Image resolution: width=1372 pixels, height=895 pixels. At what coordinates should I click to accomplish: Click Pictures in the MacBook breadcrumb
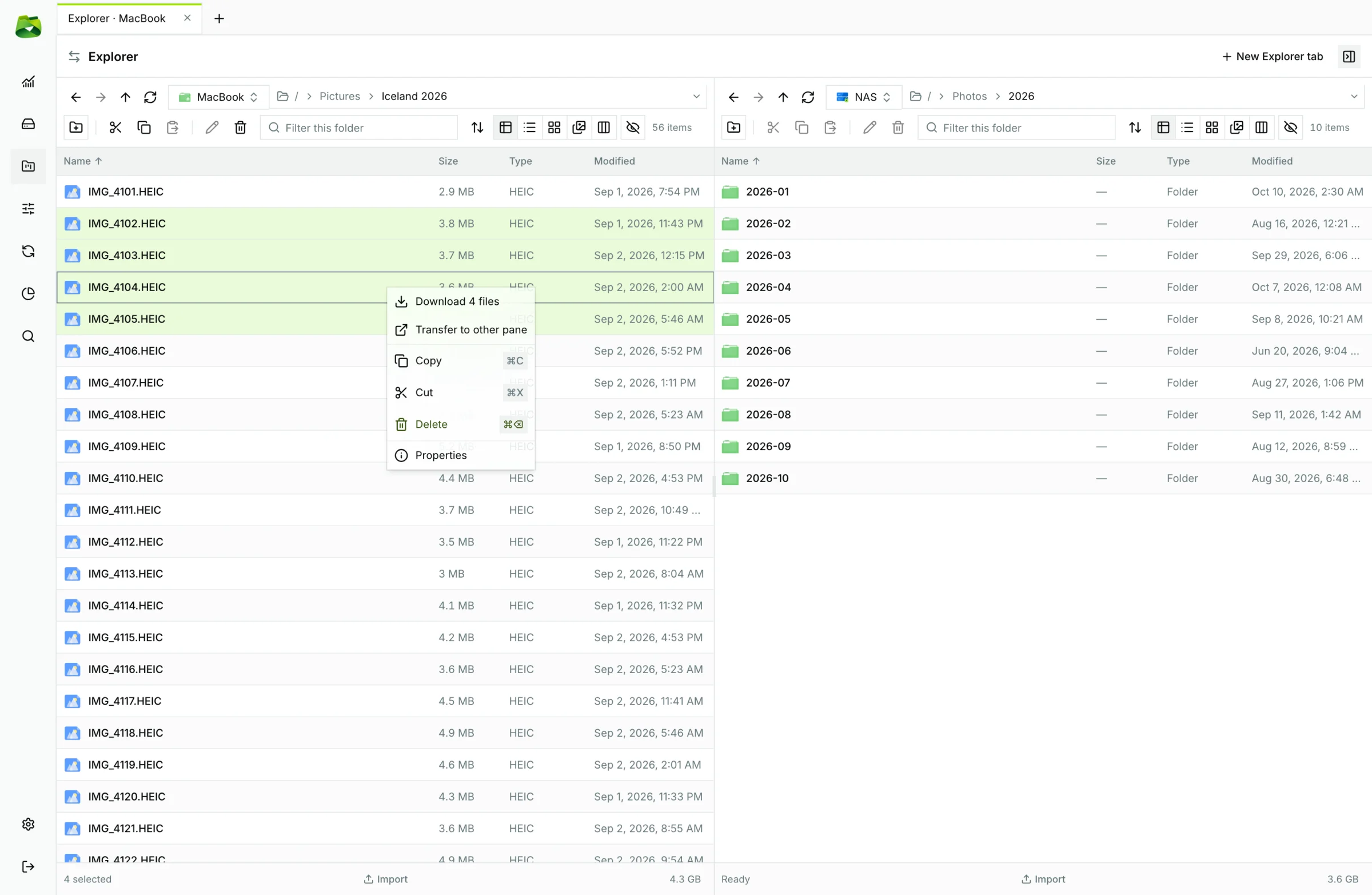340,96
